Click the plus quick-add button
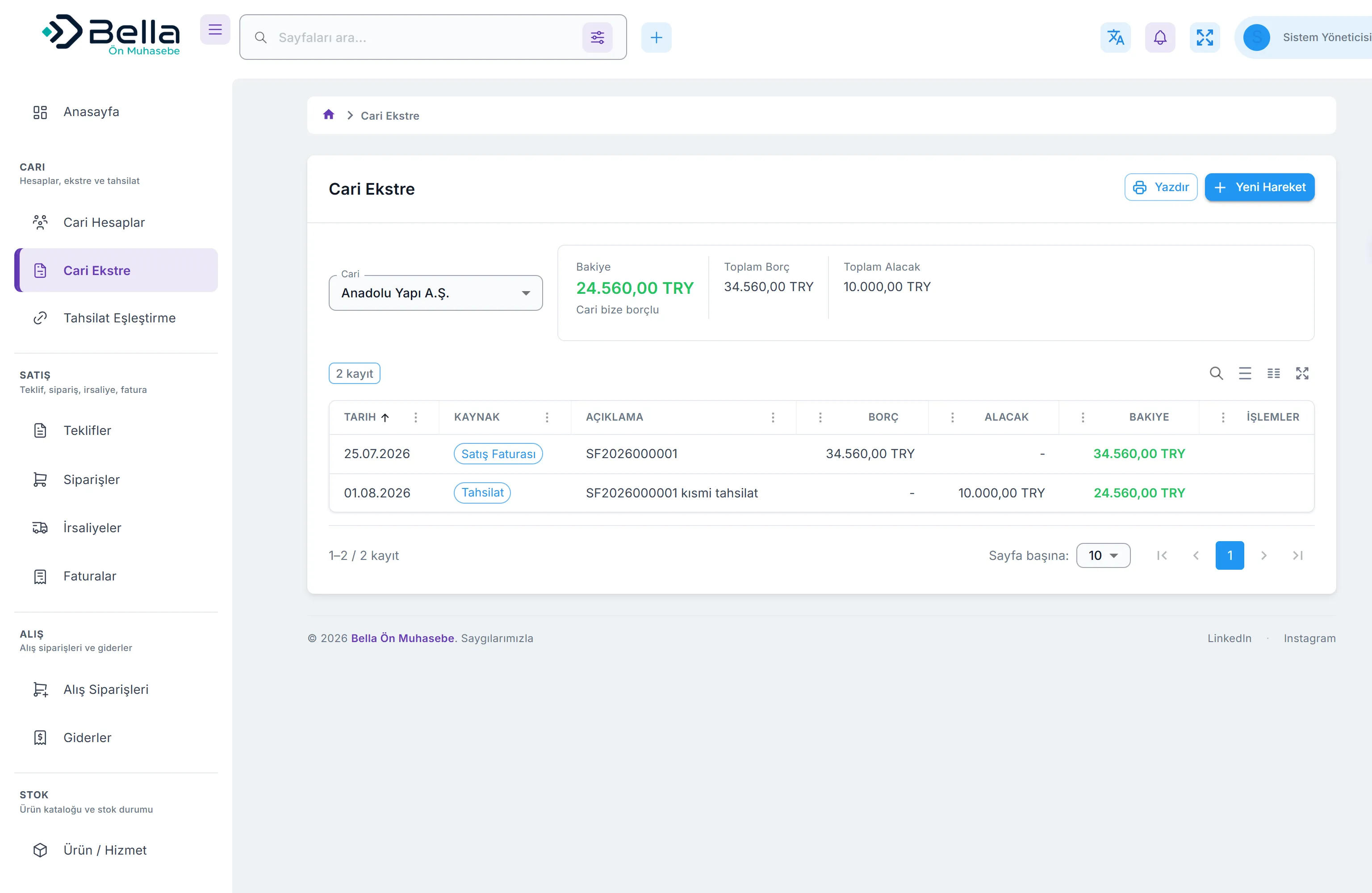1372x893 pixels. (656, 38)
